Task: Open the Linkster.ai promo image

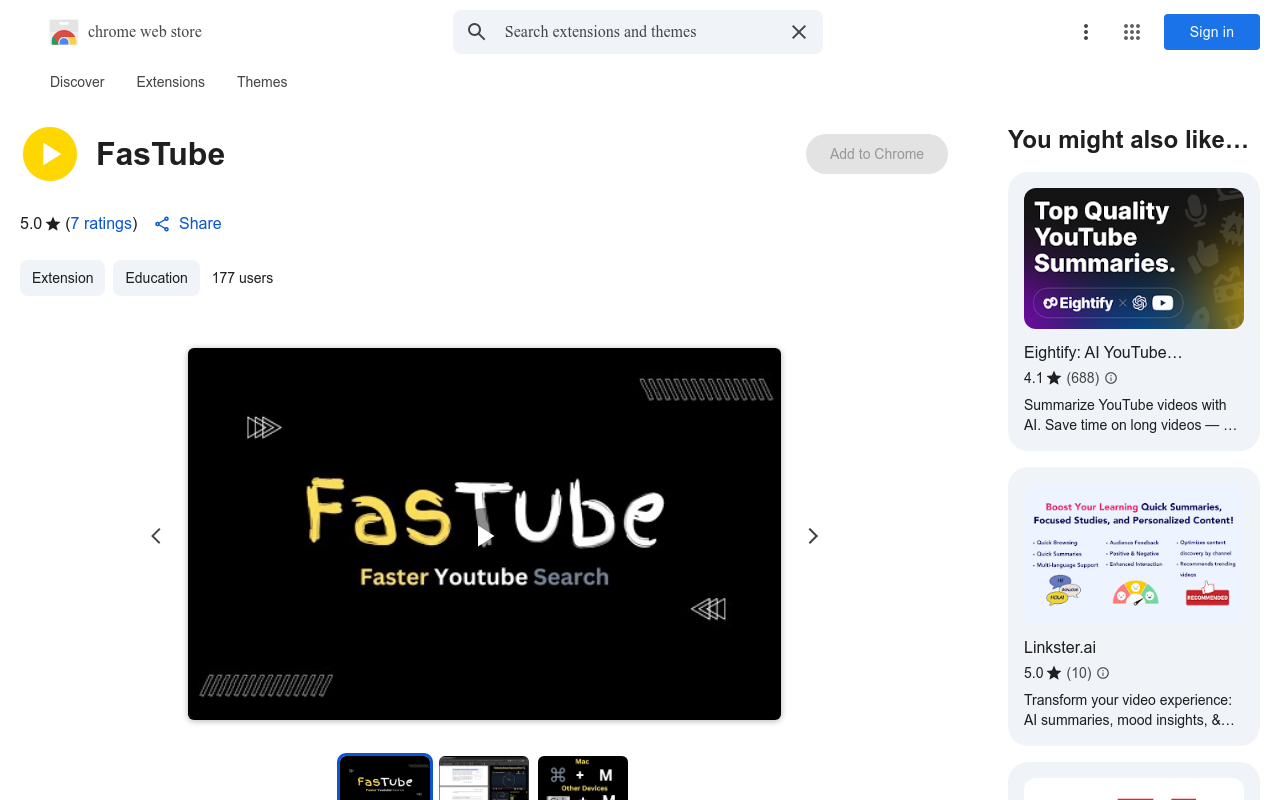Action: (1134, 554)
